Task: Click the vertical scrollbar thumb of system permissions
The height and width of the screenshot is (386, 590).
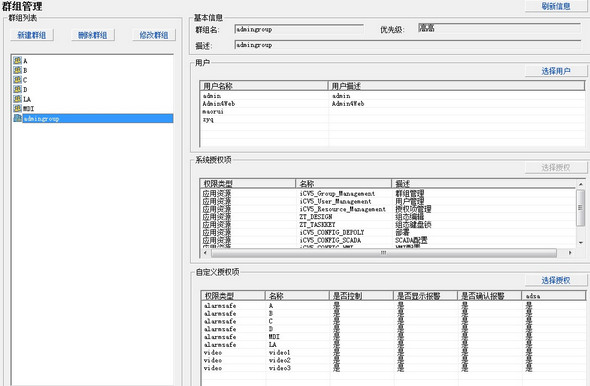Action: pos(581,207)
